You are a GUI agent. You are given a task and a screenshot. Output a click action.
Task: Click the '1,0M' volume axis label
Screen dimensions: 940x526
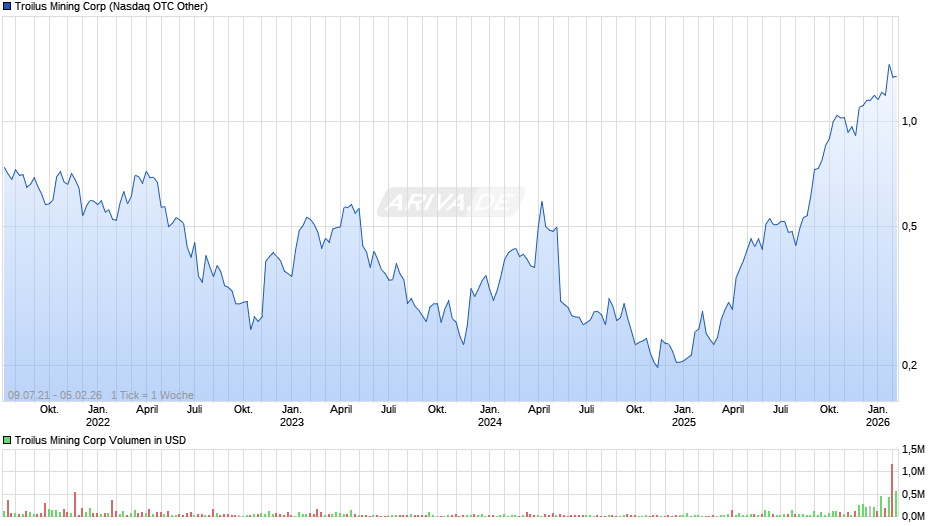tap(913, 471)
